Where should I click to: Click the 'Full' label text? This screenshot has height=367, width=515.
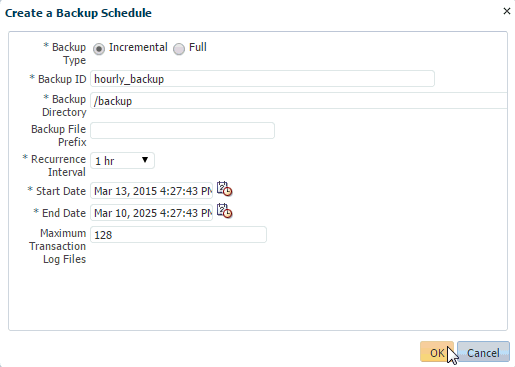pyautogui.click(x=198, y=47)
